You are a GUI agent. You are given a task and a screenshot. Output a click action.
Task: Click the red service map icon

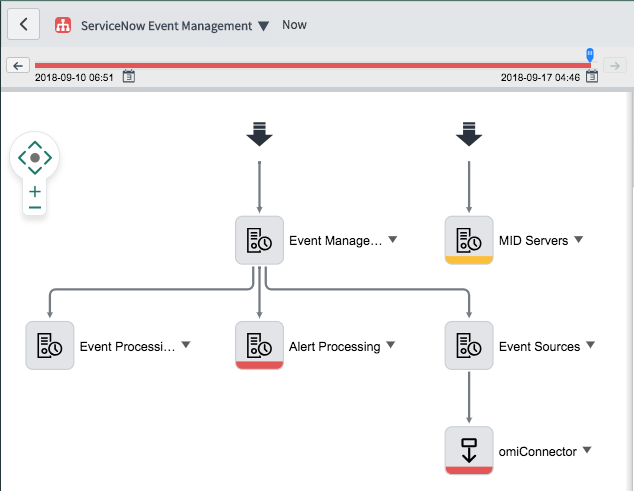click(x=63, y=25)
